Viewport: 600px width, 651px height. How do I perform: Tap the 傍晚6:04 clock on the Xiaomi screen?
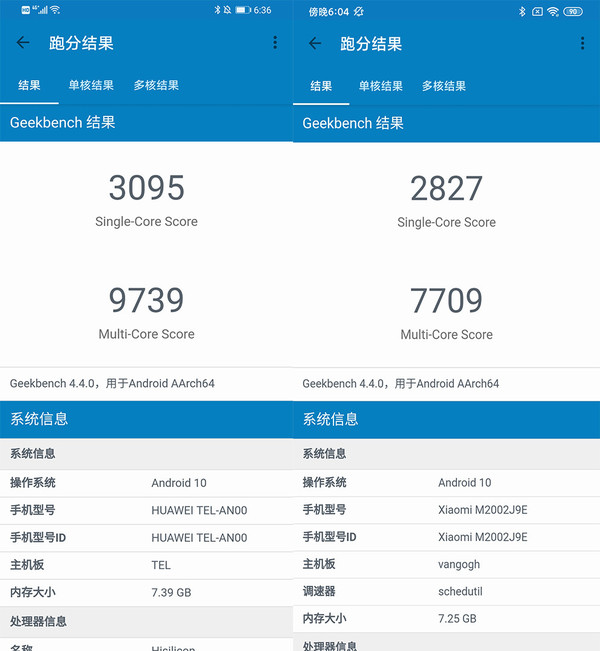tap(328, 12)
